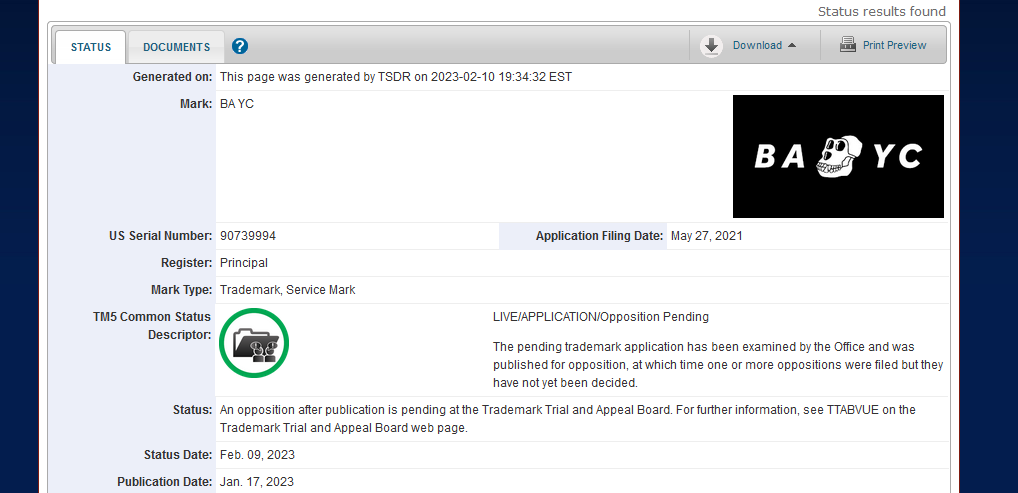
Task: Click the green-circled opposition pending folder icon
Action: click(254, 344)
